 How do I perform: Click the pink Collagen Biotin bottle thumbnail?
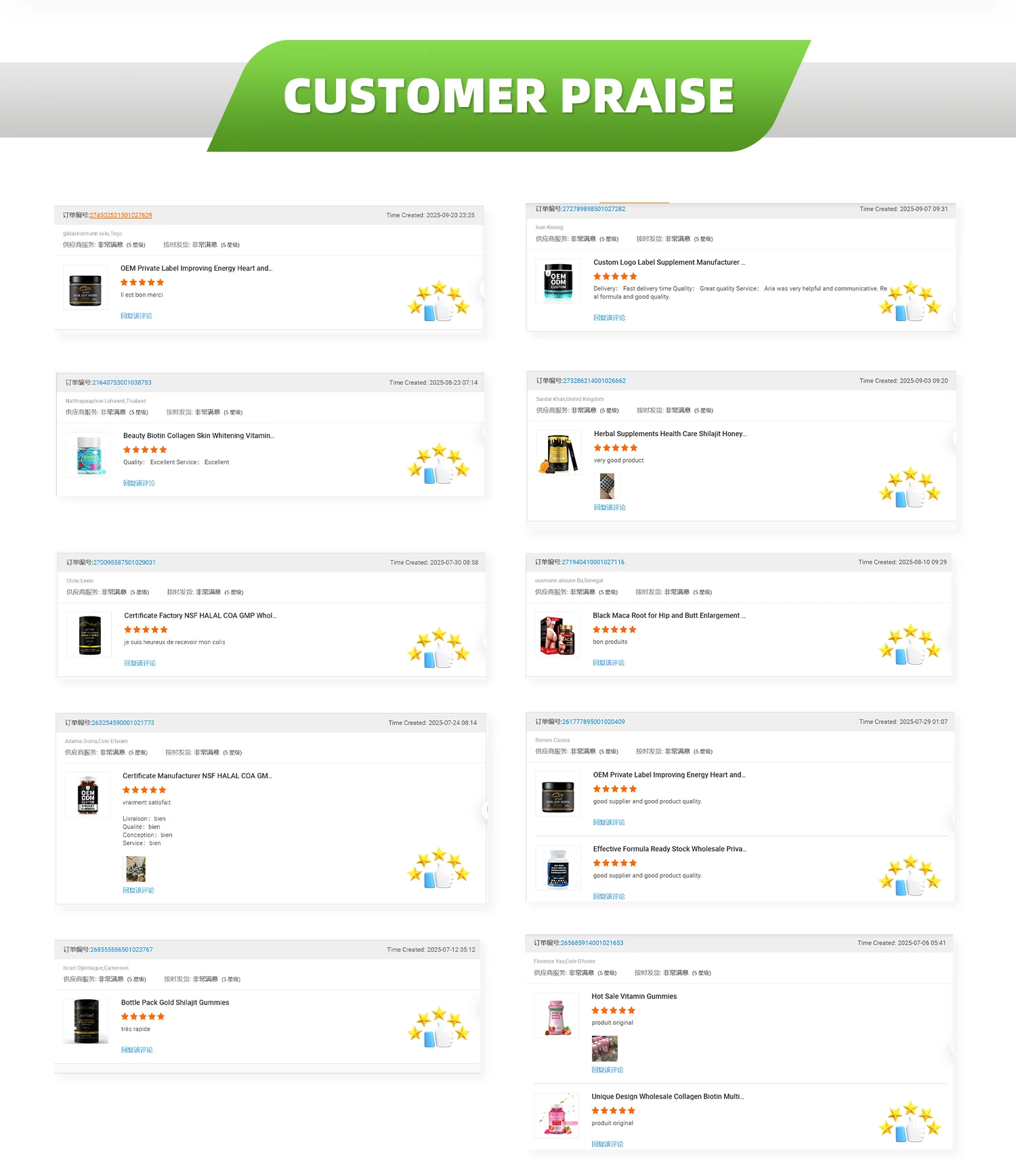[556, 1114]
